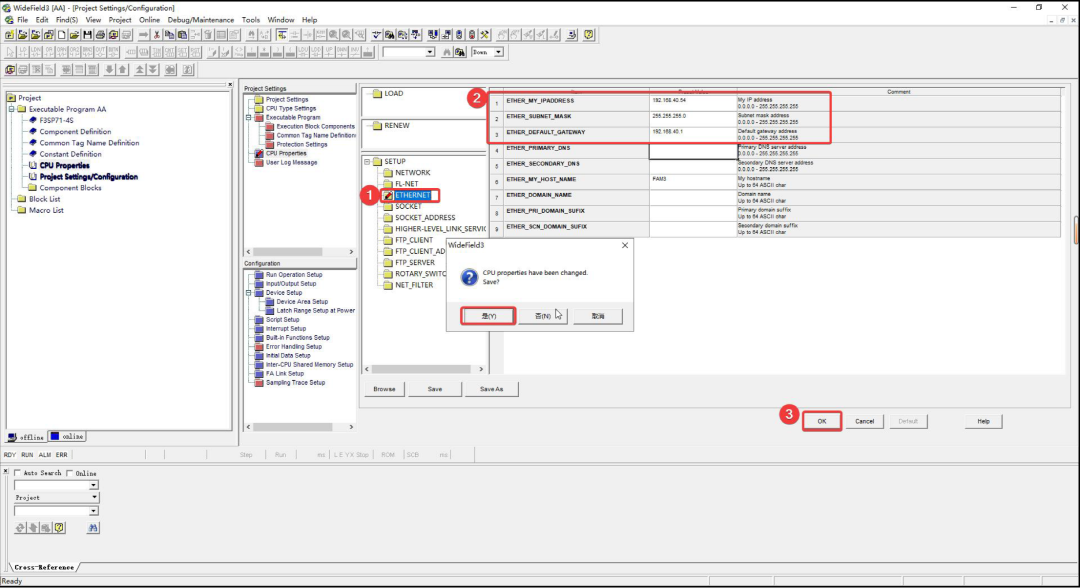Screen dimensions: 1080x588
Task: Select the Cross-Reference tab
Action: pyautogui.click(x=43, y=567)
